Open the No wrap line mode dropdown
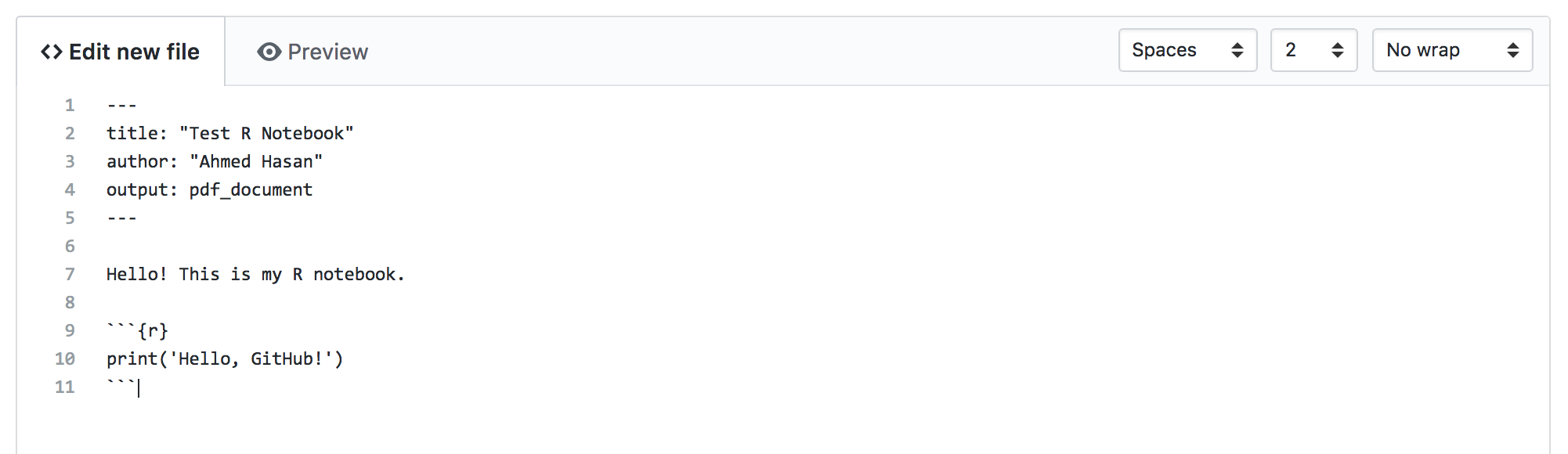 [x=1453, y=50]
